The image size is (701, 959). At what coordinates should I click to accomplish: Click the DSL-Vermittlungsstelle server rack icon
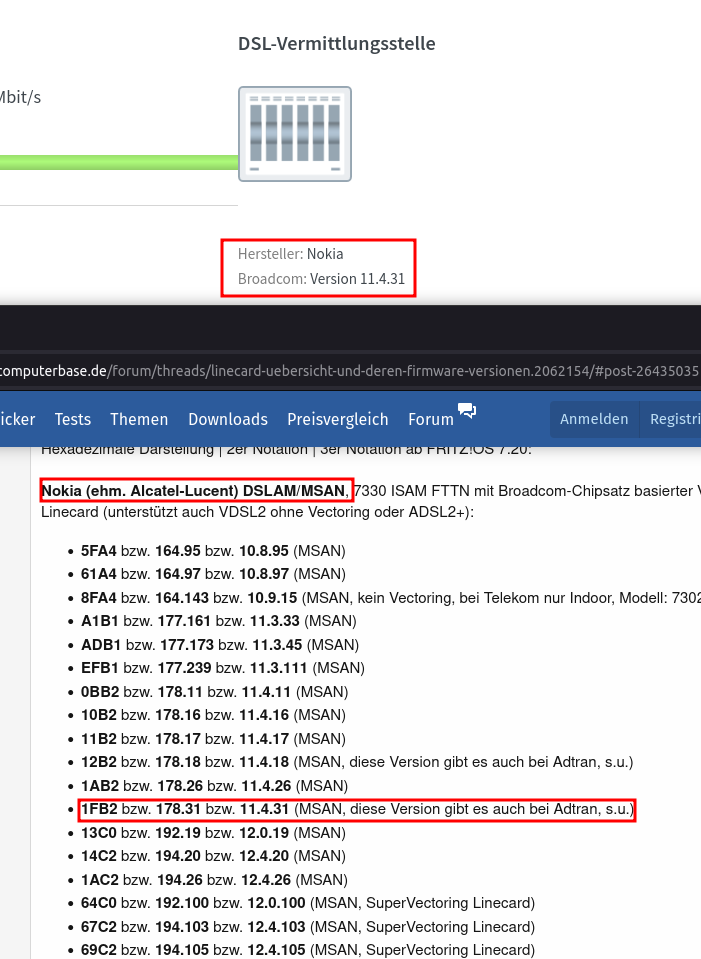(x=295, y=134)
